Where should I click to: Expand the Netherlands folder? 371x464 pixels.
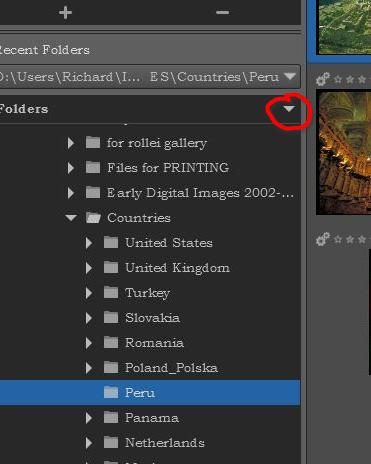[x=89, y=443]
